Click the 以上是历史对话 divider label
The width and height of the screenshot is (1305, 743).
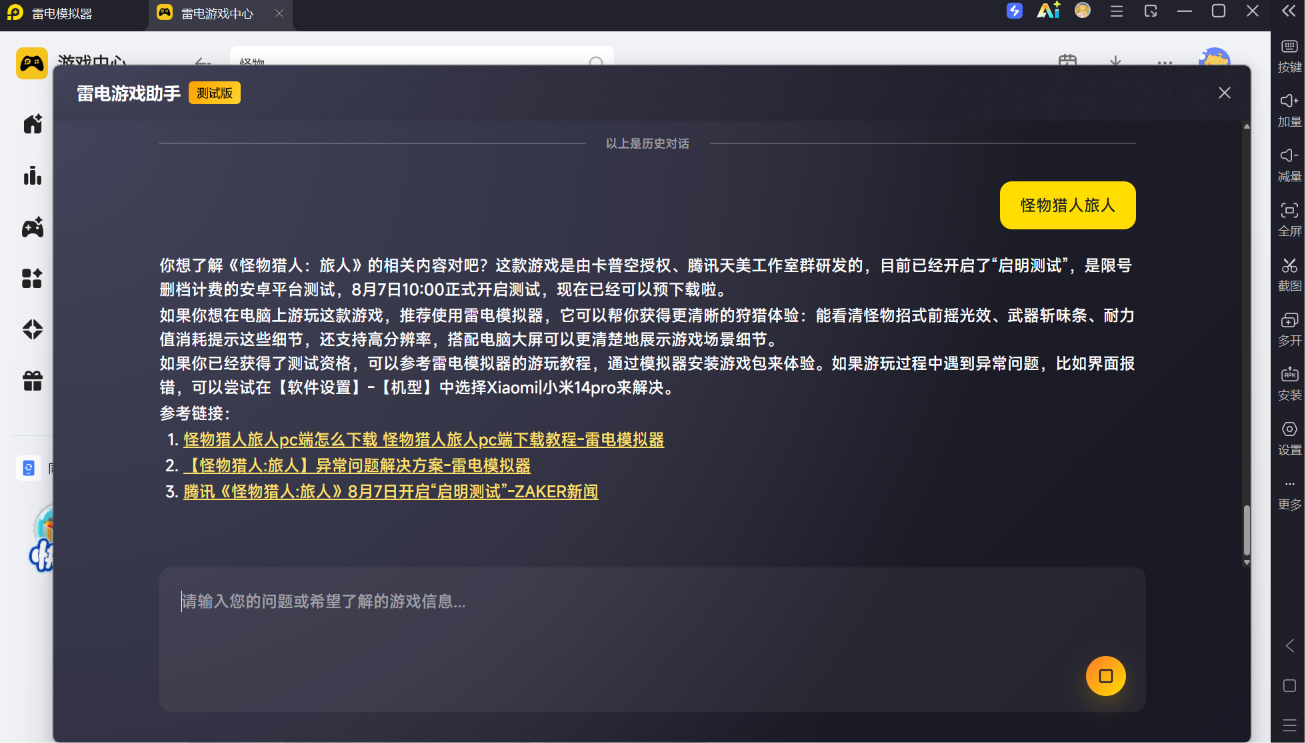[x=647, y=144]
